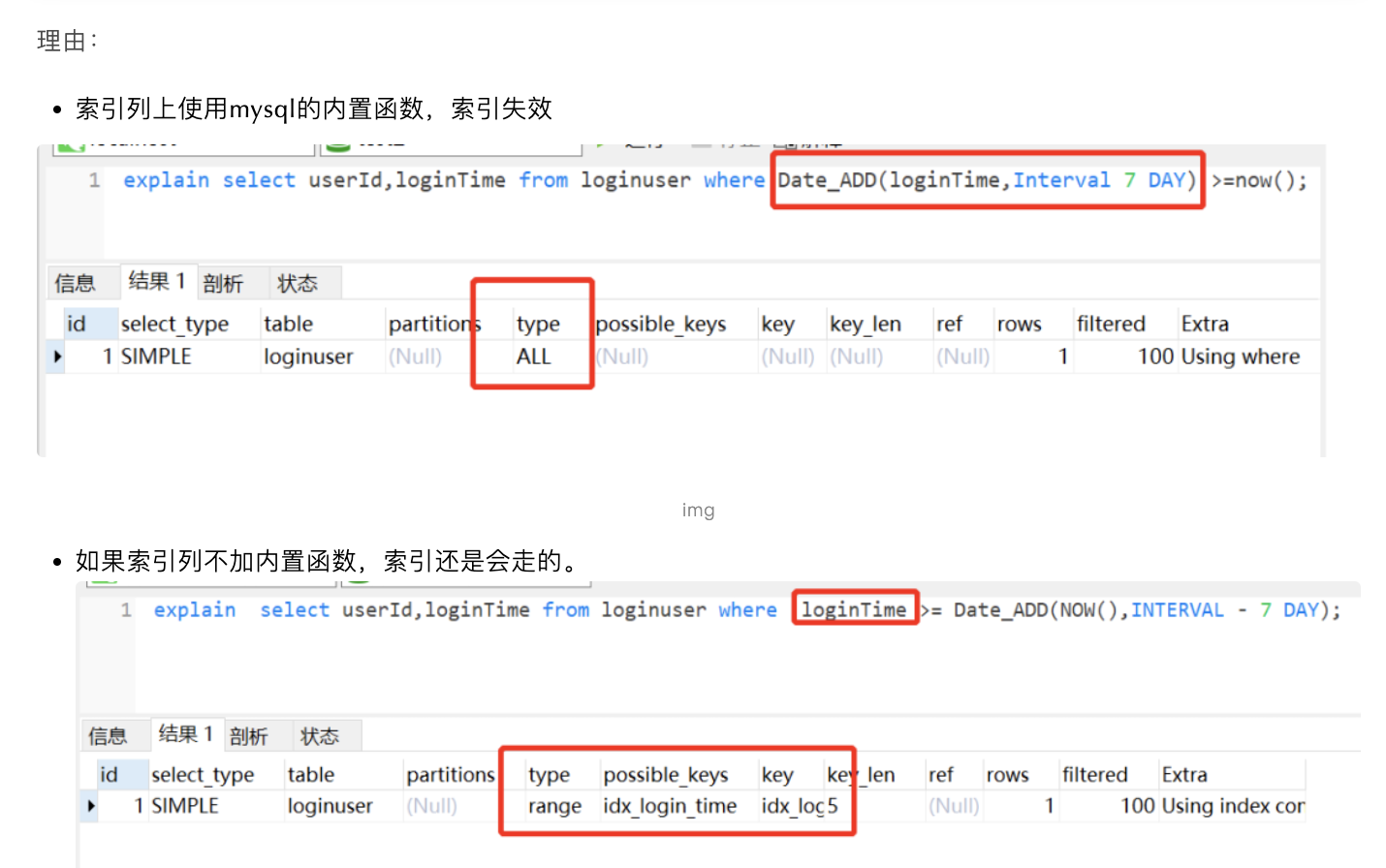Click the select_type column header in the upper grid
The width and height of the screenshot is (1386, 868).
(x=174, y=324)
